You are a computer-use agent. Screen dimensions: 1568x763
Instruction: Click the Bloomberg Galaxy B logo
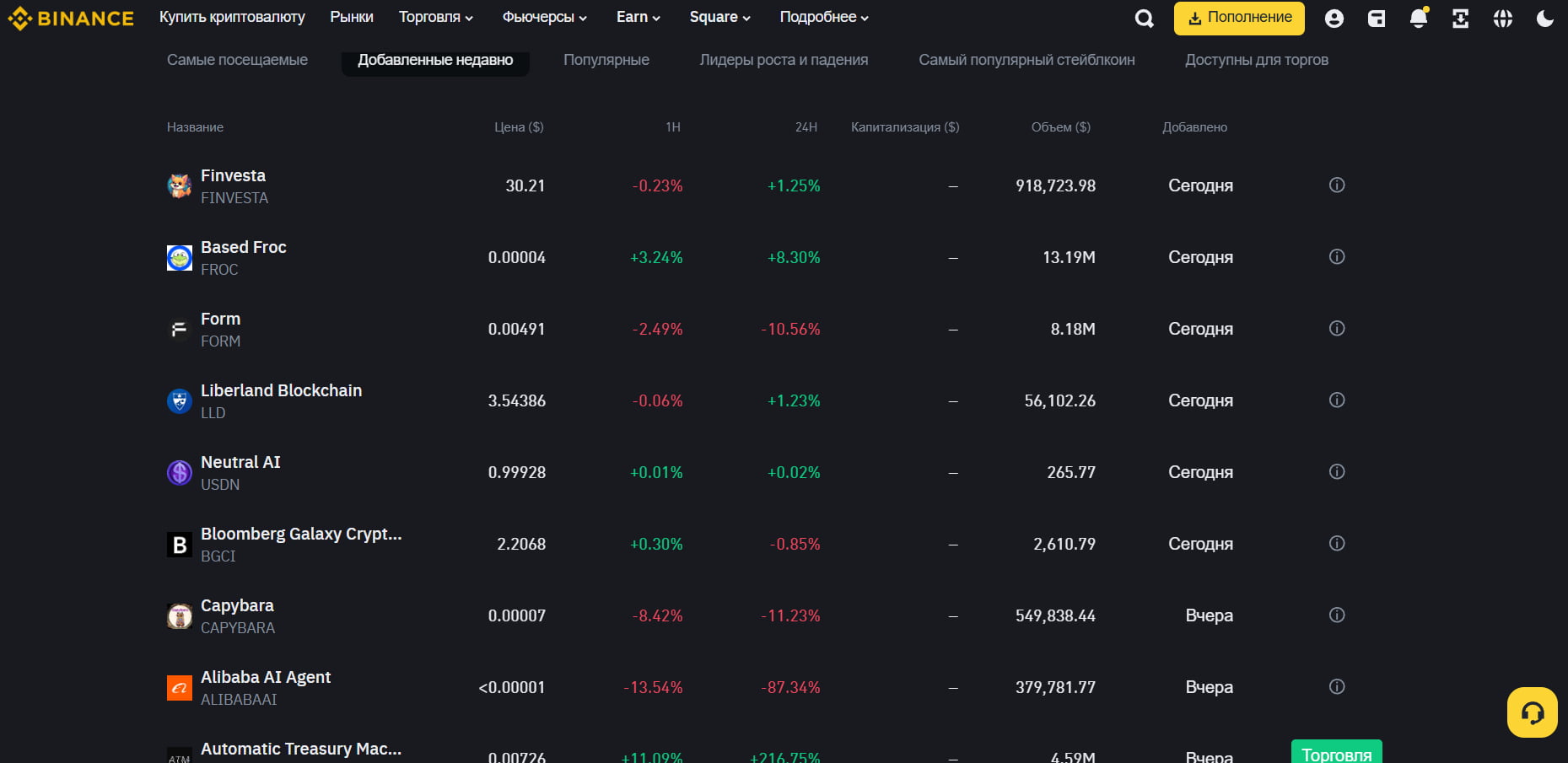coord(180,545)
